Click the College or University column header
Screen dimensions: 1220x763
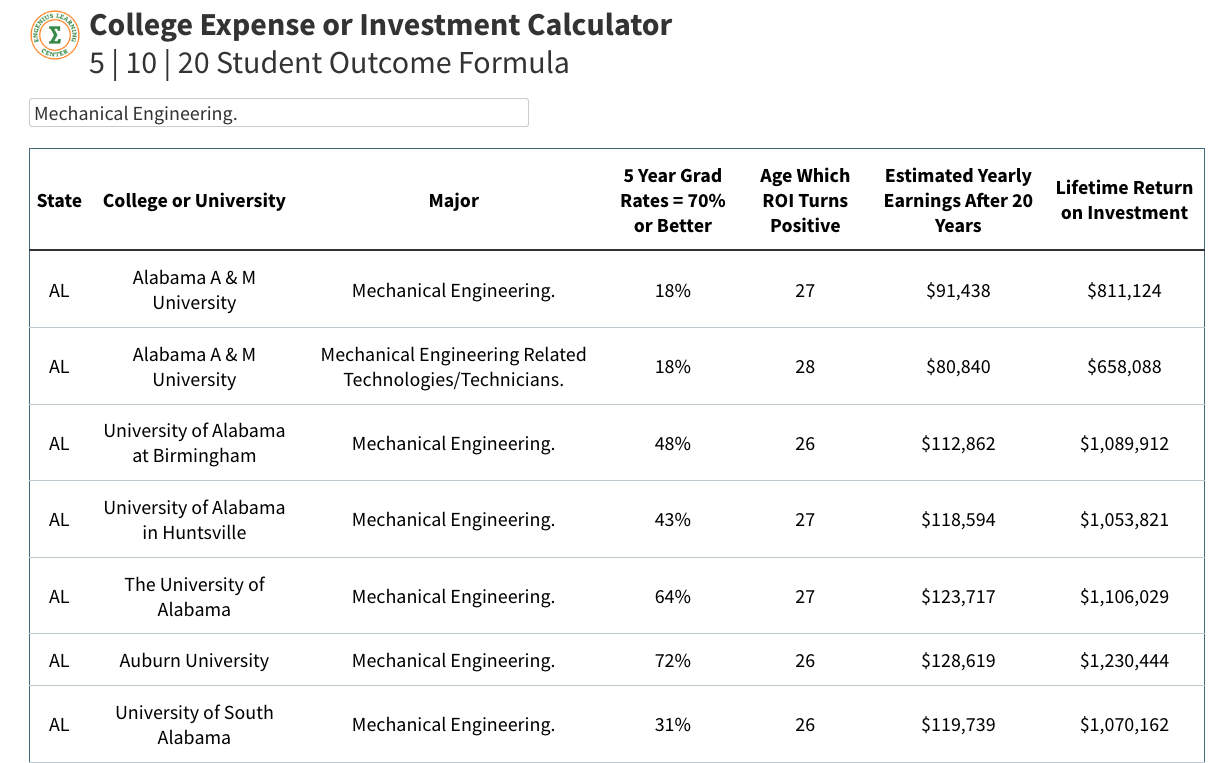pos(194,200)
